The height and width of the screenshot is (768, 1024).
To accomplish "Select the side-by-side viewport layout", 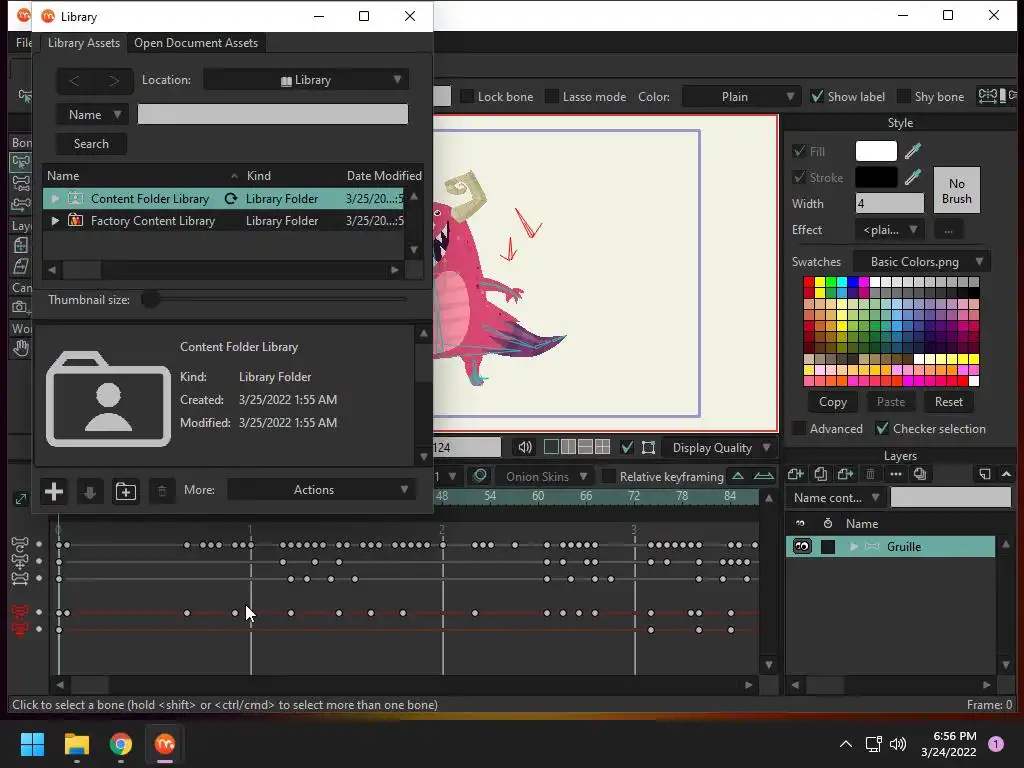I will [x=568, y=447].
